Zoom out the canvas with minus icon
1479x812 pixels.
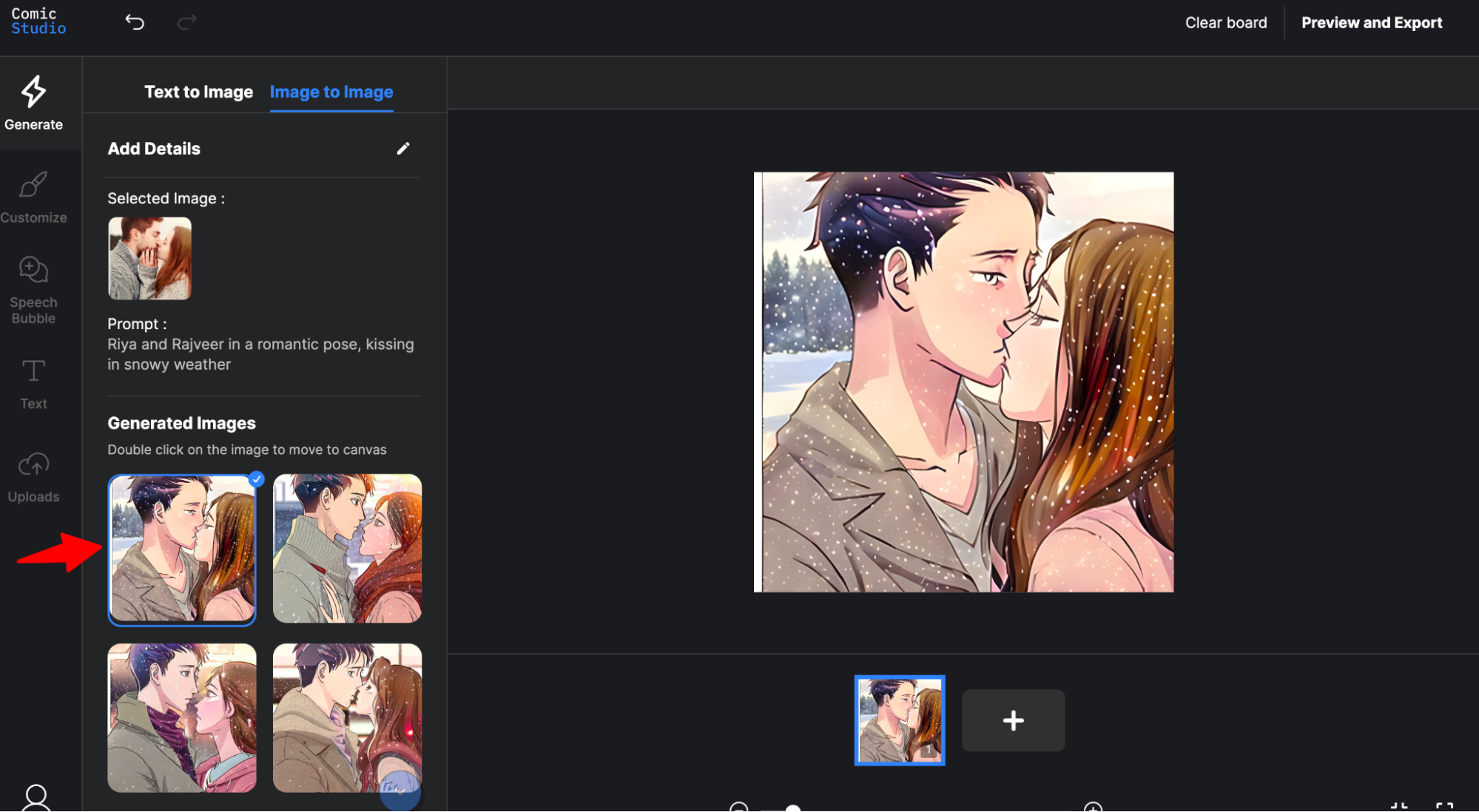pos(738,807)
